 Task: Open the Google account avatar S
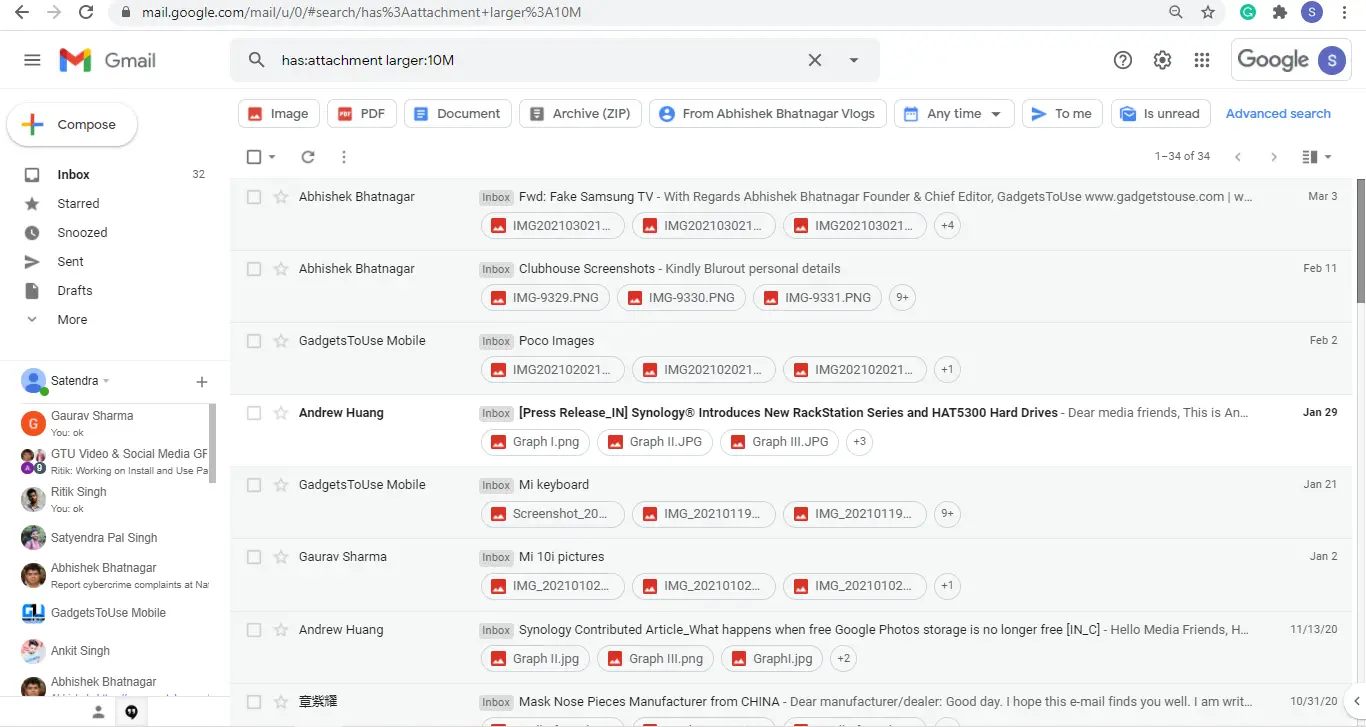coord(1331,60)
